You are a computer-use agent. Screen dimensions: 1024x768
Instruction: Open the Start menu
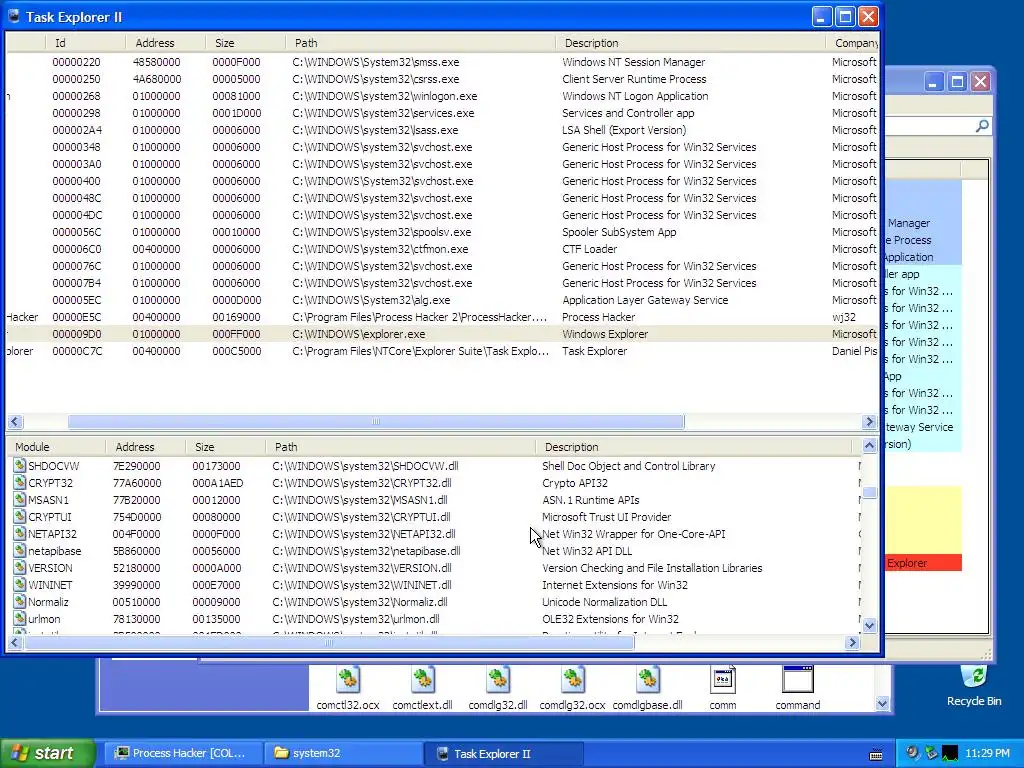tap(47, 753)
